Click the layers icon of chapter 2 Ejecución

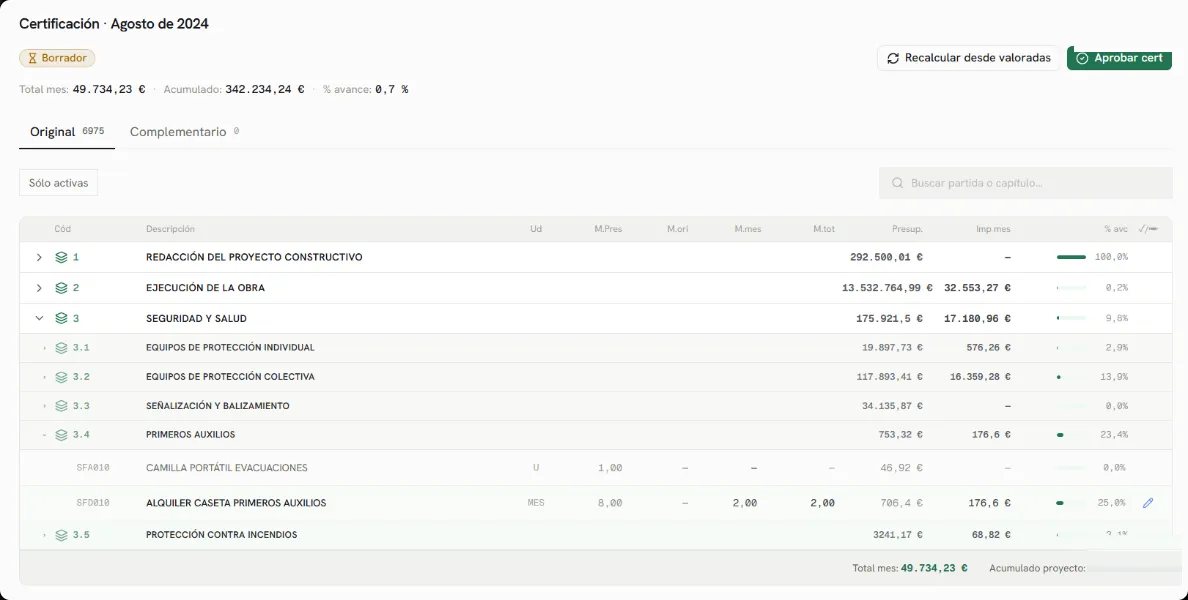tap(61, 288)
